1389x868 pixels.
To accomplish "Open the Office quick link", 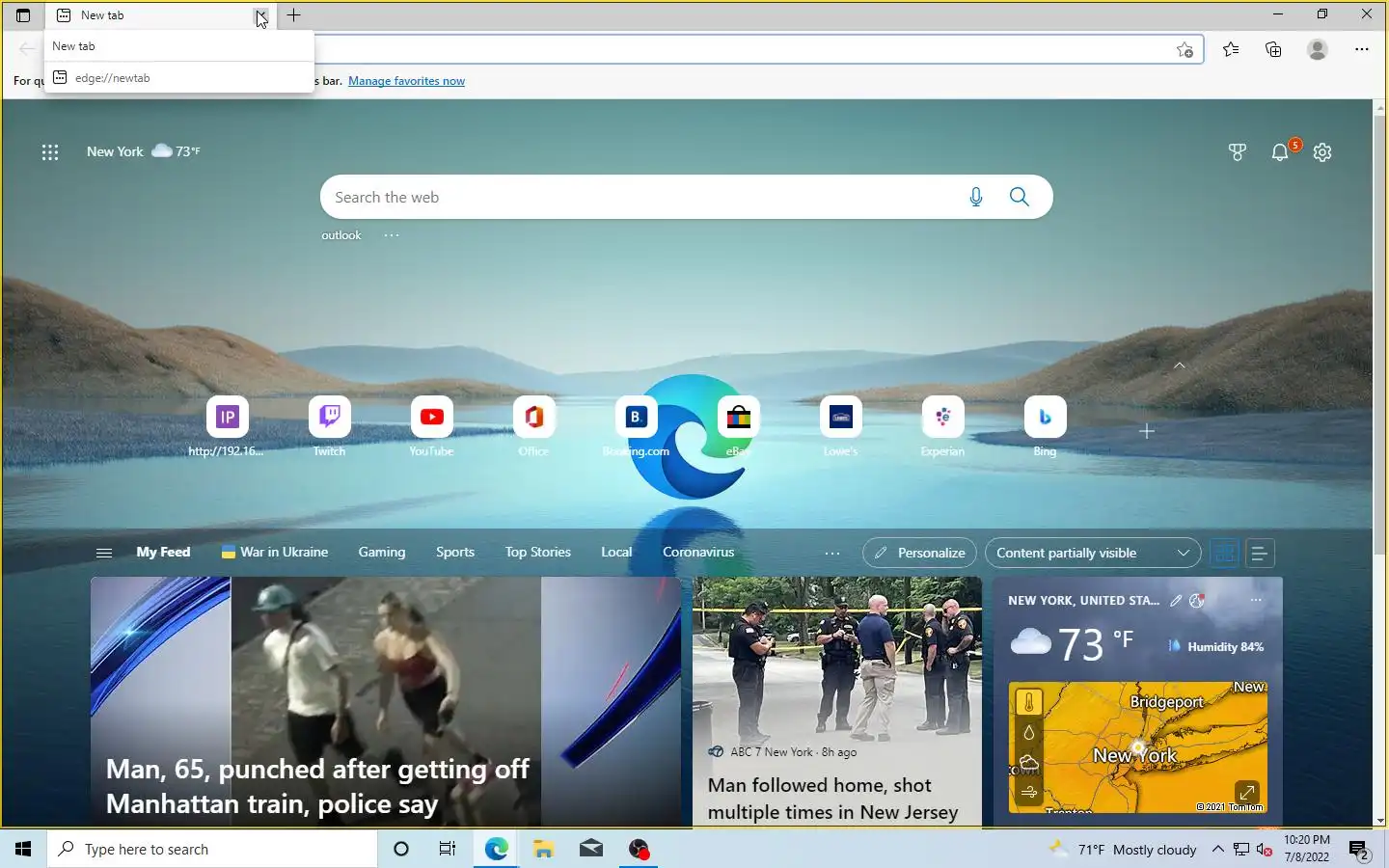I will pyautogui.click(x=533, y=426).
